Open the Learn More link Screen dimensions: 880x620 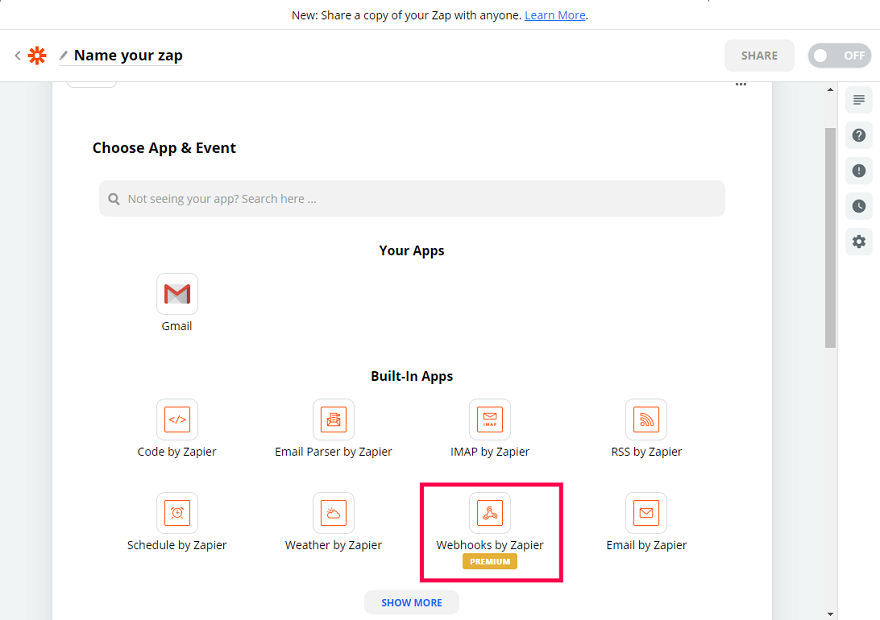pyautogui.click(x=555, y=15)
